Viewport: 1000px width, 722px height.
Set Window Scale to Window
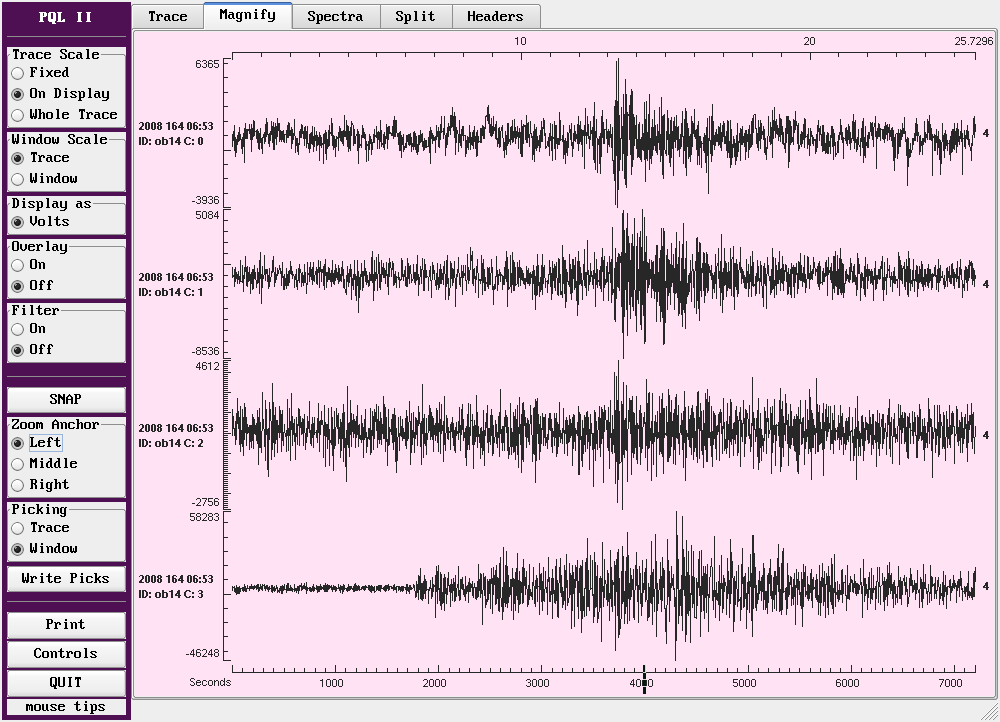(18, 179)
